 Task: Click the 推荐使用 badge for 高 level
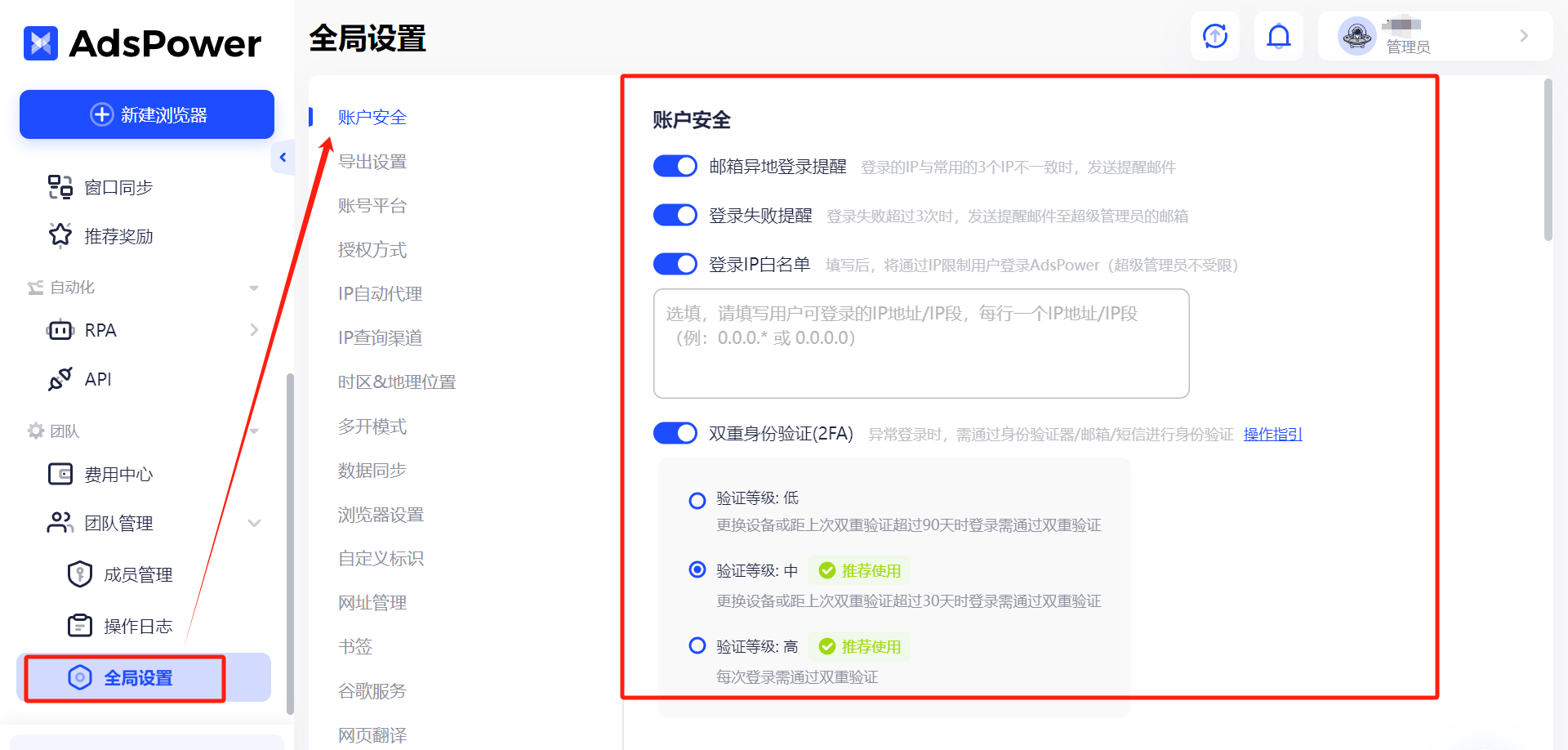pos(860,646)
